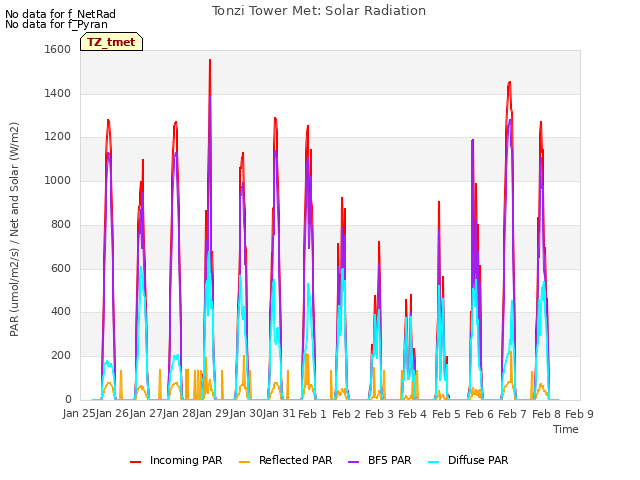Select the No data for f_Pyran message
Screen dimensions: 640x480
tap(56, 24)
